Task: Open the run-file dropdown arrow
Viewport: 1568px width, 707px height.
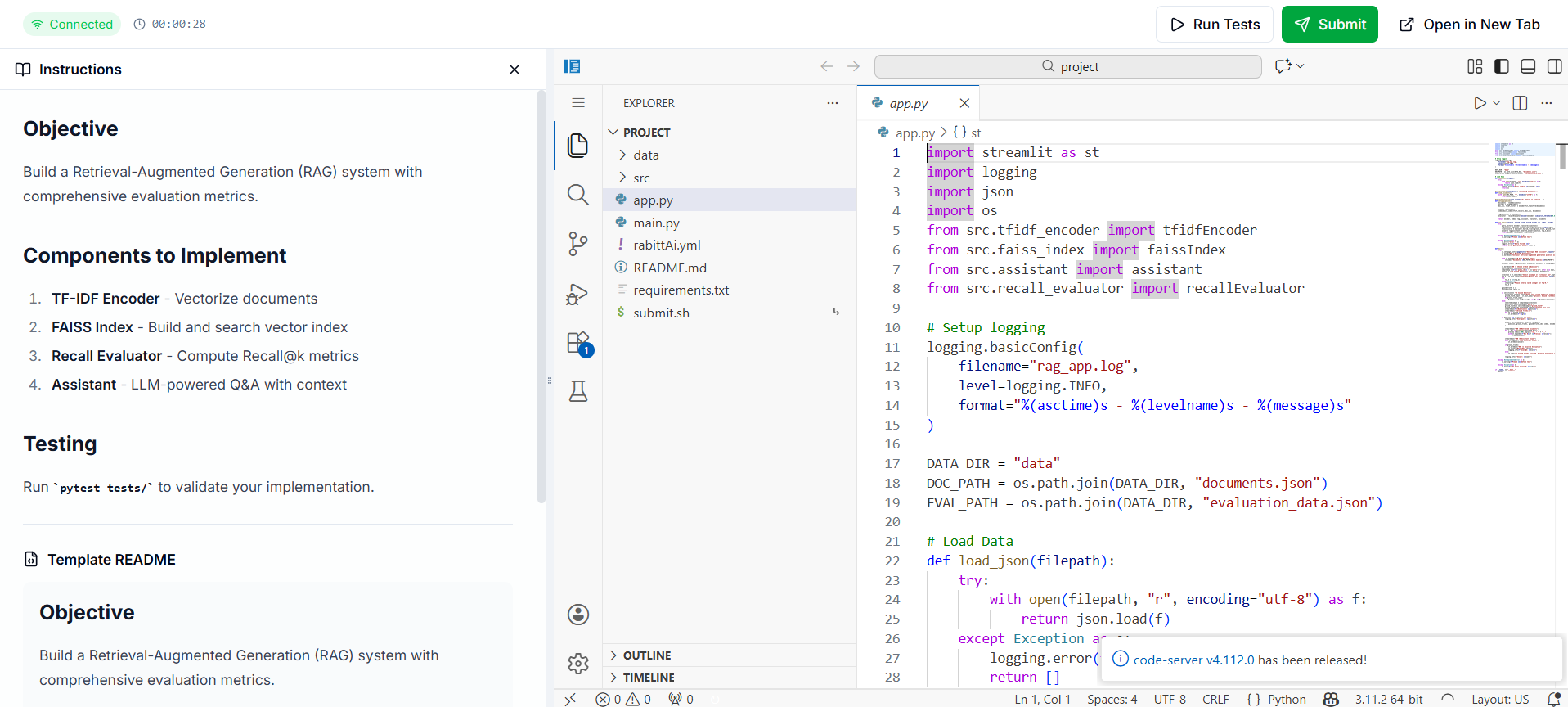Action: [x=1497, y=103]
